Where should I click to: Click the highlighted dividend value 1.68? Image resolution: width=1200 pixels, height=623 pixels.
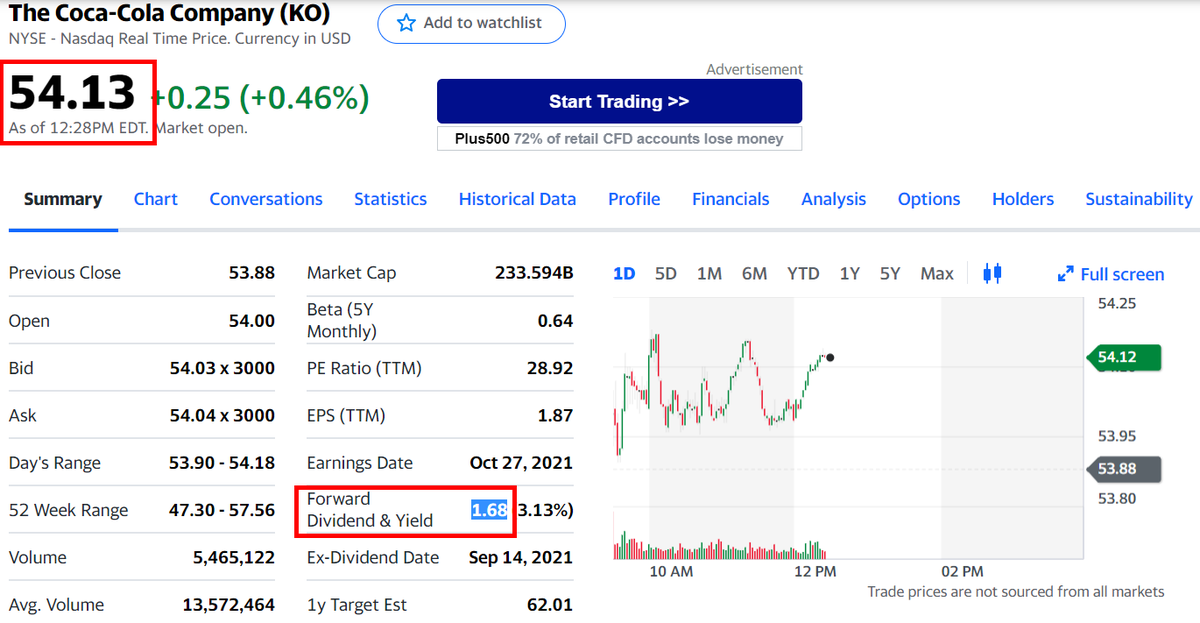[x=490, y=510]
